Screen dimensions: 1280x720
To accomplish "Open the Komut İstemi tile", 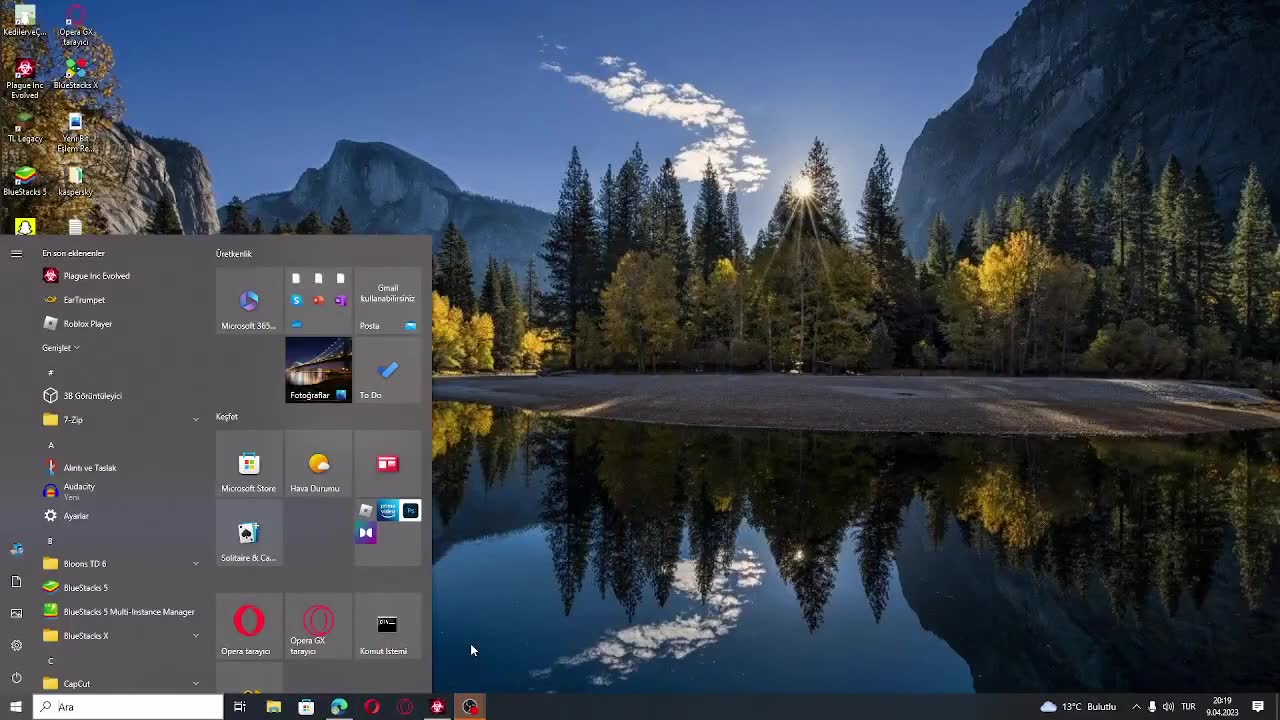I will pyautogui.click(x=387, y=630).
